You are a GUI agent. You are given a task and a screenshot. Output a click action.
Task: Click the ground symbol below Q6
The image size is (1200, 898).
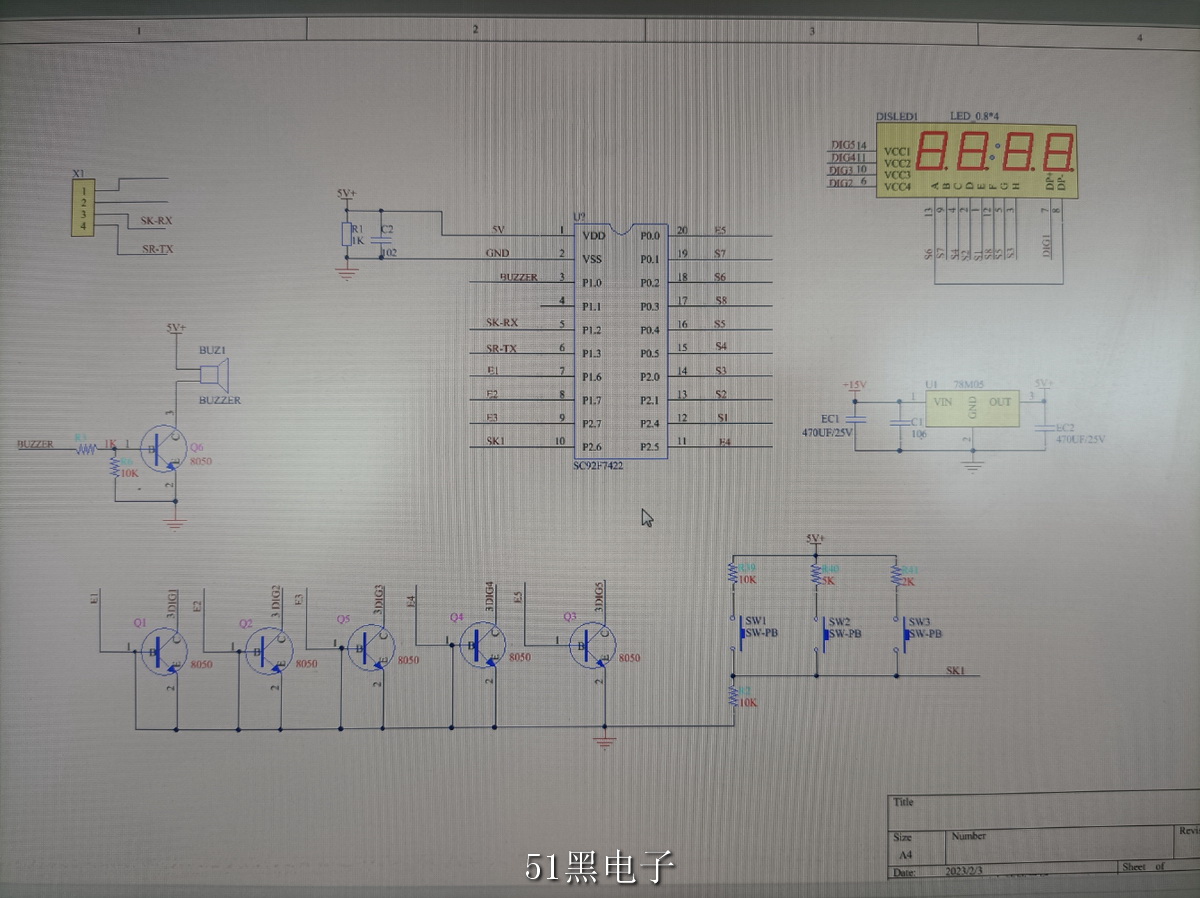(x=176, y=520)
